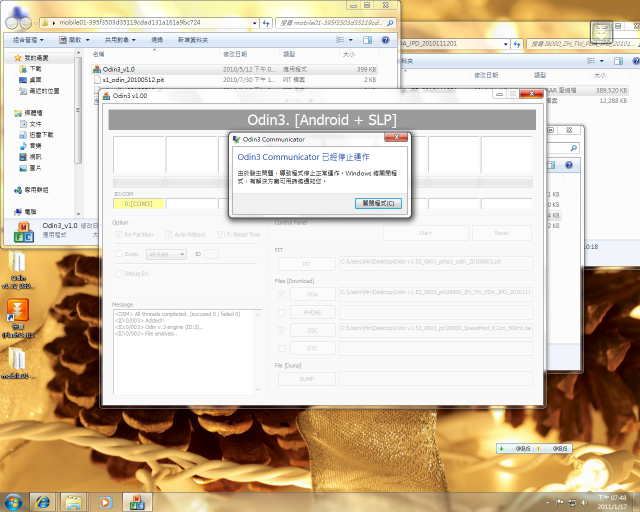Image resolution: width=640 pixels, height=512 pixels.
Task: Open Pictures library in sidebar
Action: 31,168
